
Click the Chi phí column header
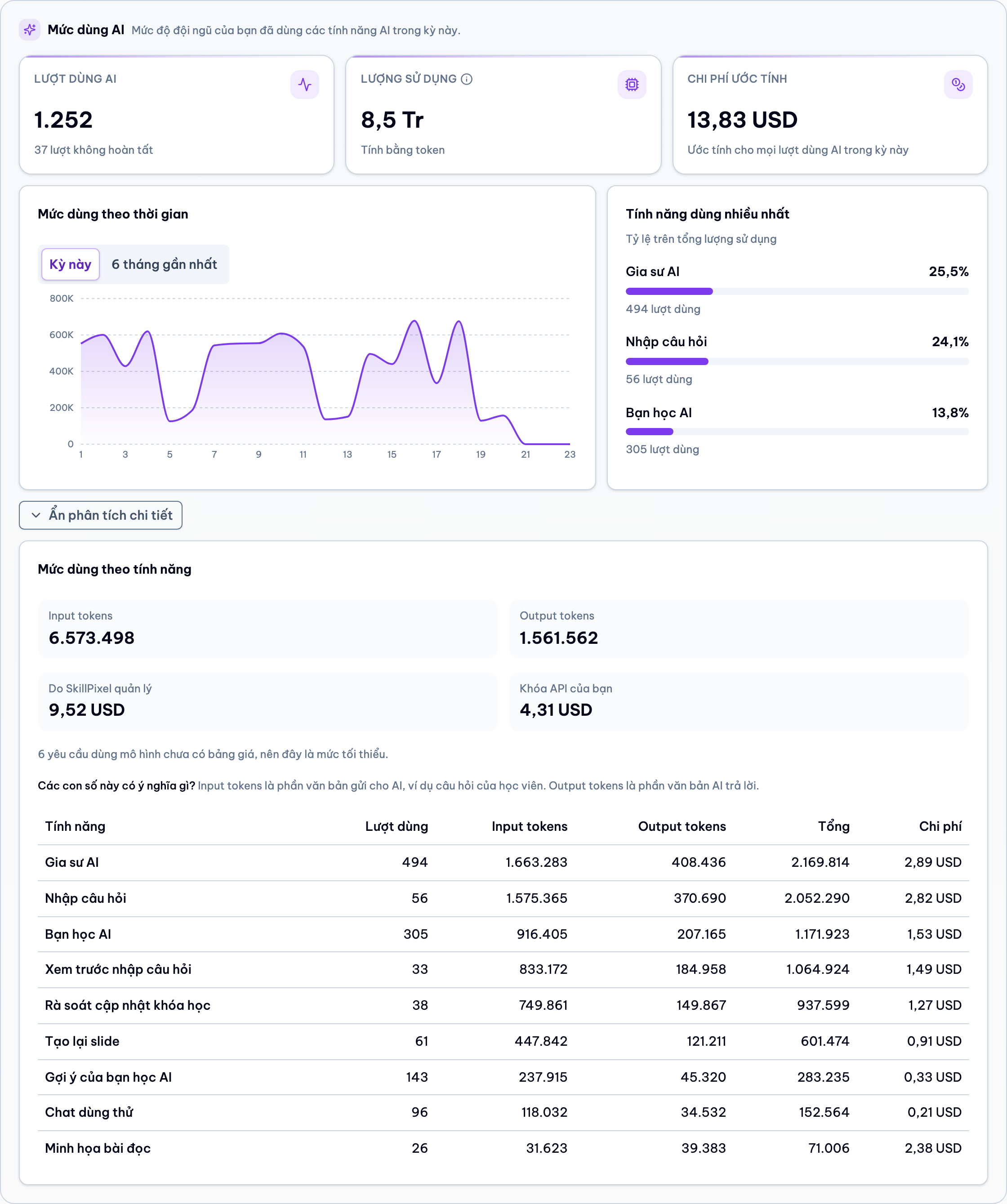940,826
